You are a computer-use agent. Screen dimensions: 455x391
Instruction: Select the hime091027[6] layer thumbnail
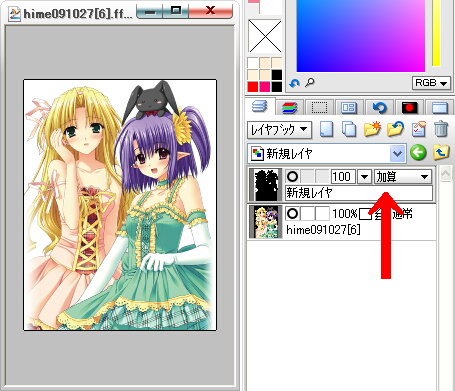(x=266, y=222)
